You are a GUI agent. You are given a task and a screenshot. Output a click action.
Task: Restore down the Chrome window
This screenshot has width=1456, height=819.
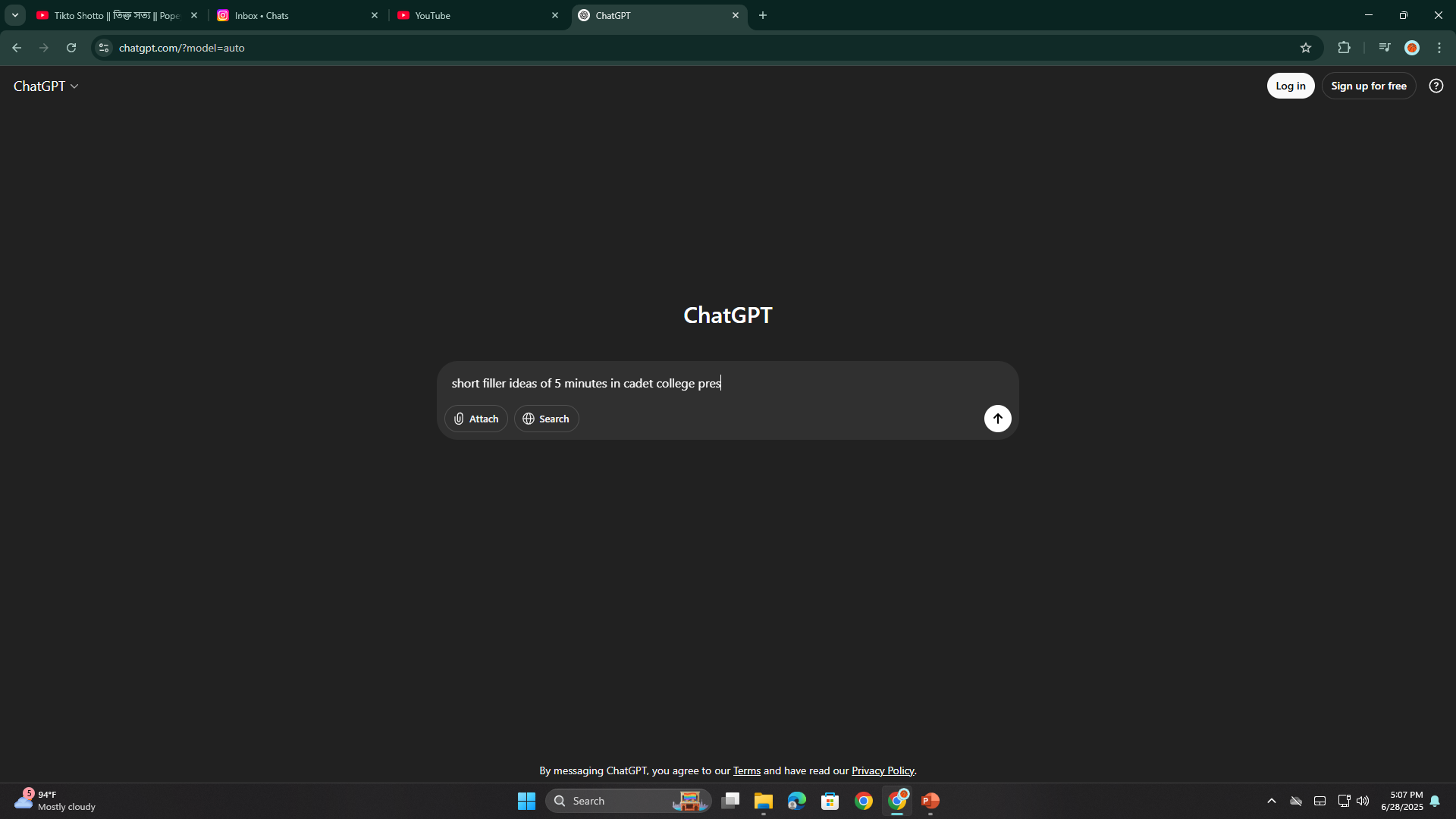1404,15
